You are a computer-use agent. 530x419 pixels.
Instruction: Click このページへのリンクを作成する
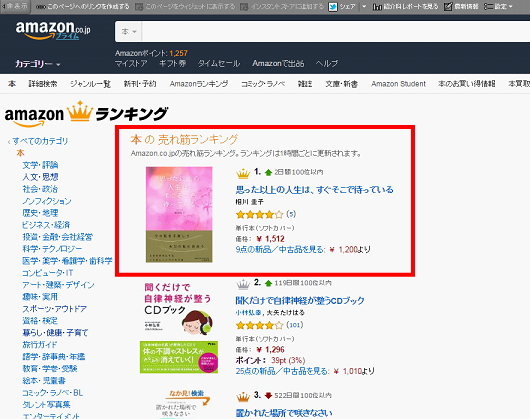(x=82, y=6)
